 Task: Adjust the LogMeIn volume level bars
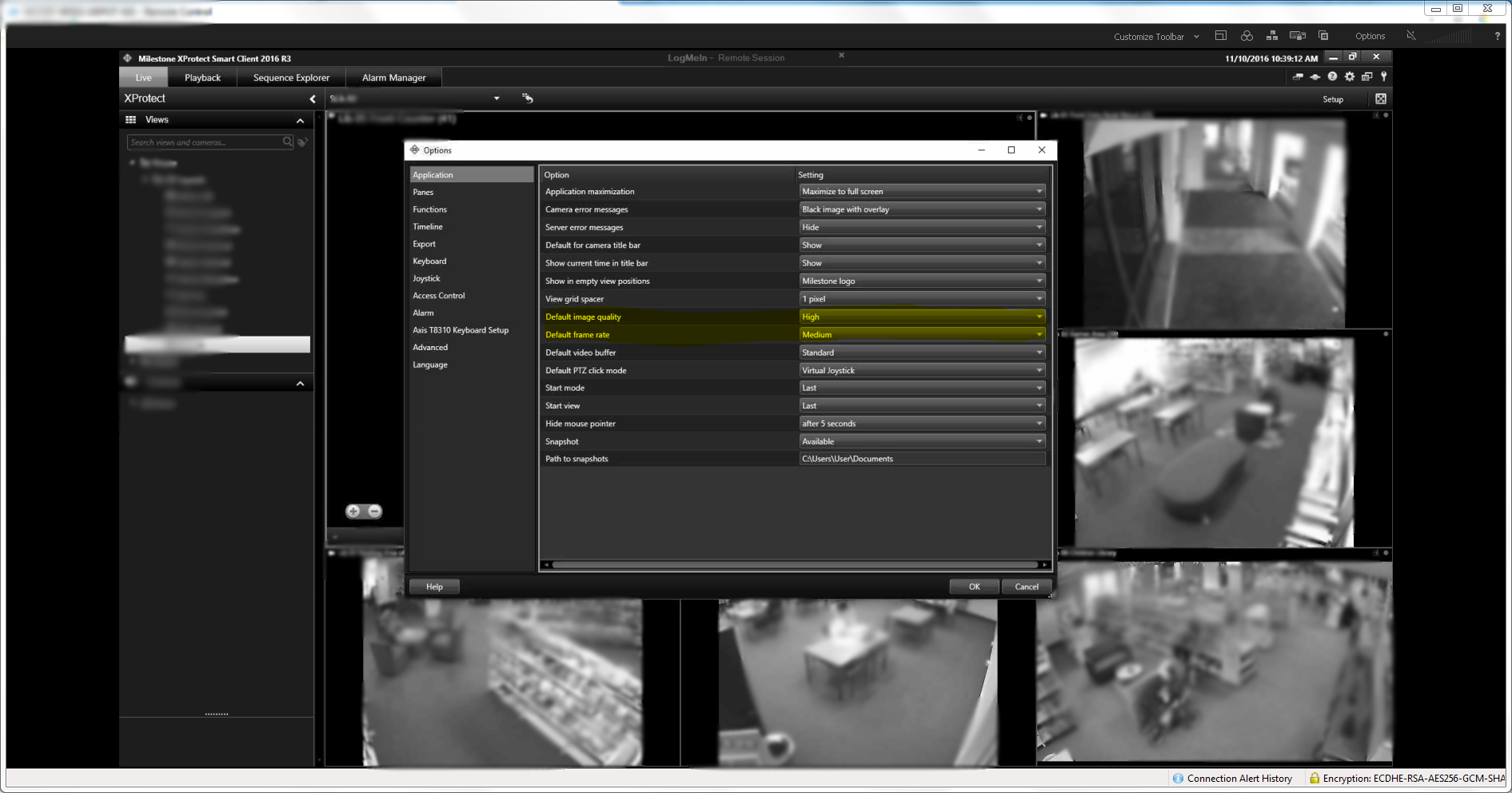pyautogui.click(x=1449, y=37)
